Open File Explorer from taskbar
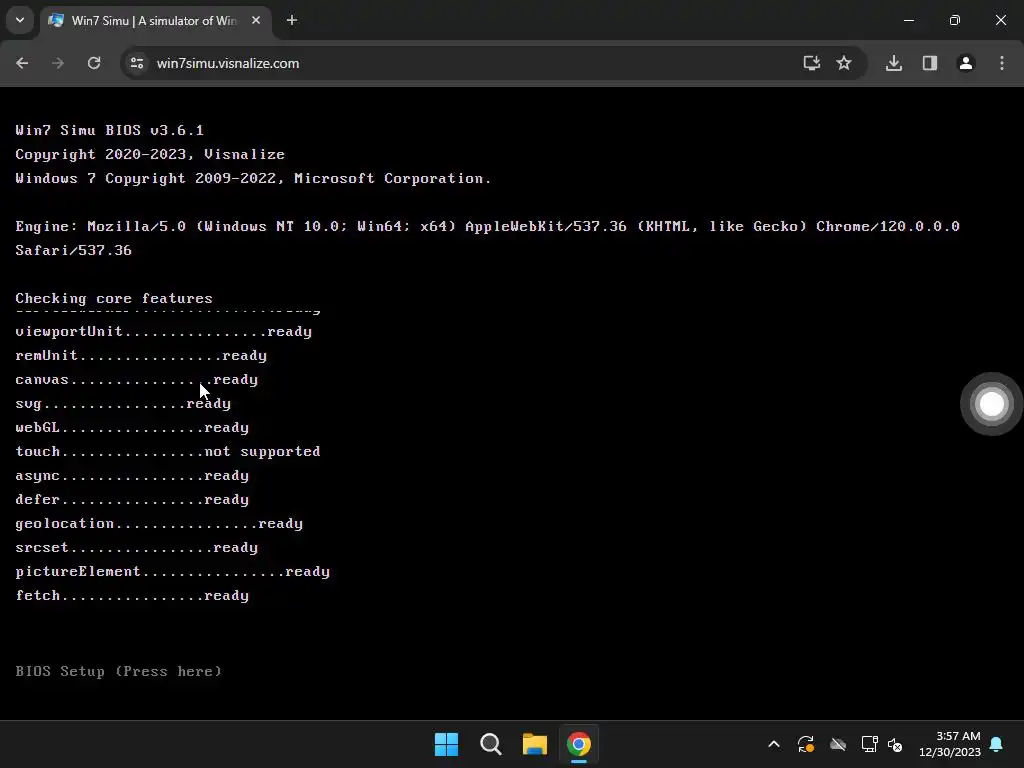The width and height of the screenshot is (1024, 768). pyautogui.click(x=535, y=744)
